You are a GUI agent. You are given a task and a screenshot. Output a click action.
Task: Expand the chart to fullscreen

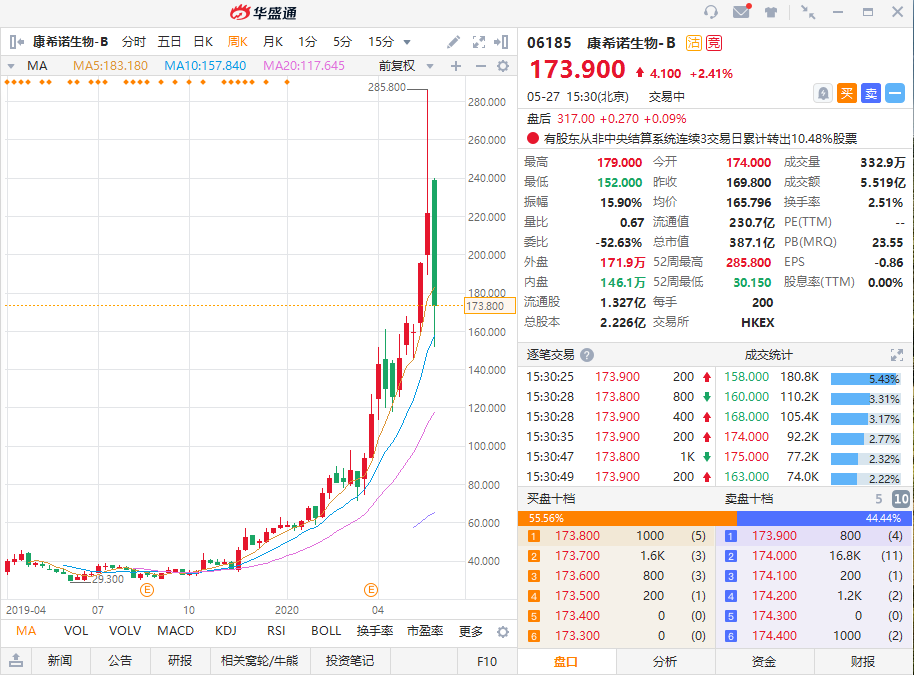tap(479, 41)
